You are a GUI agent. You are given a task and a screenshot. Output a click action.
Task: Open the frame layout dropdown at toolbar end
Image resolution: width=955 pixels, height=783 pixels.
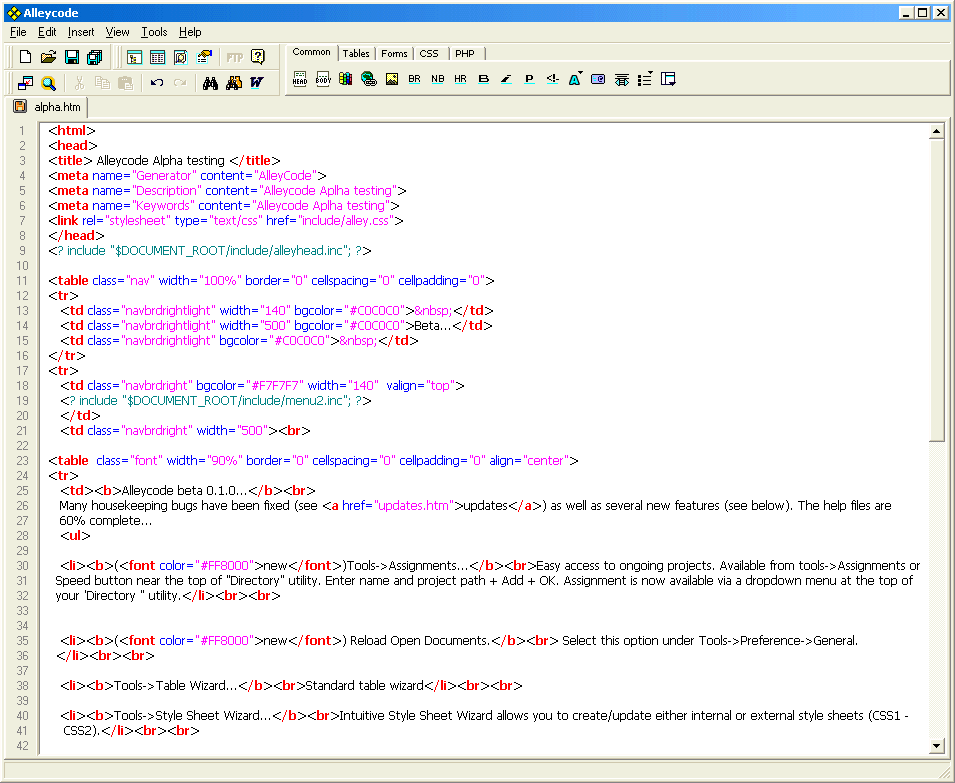pos(668,78)
